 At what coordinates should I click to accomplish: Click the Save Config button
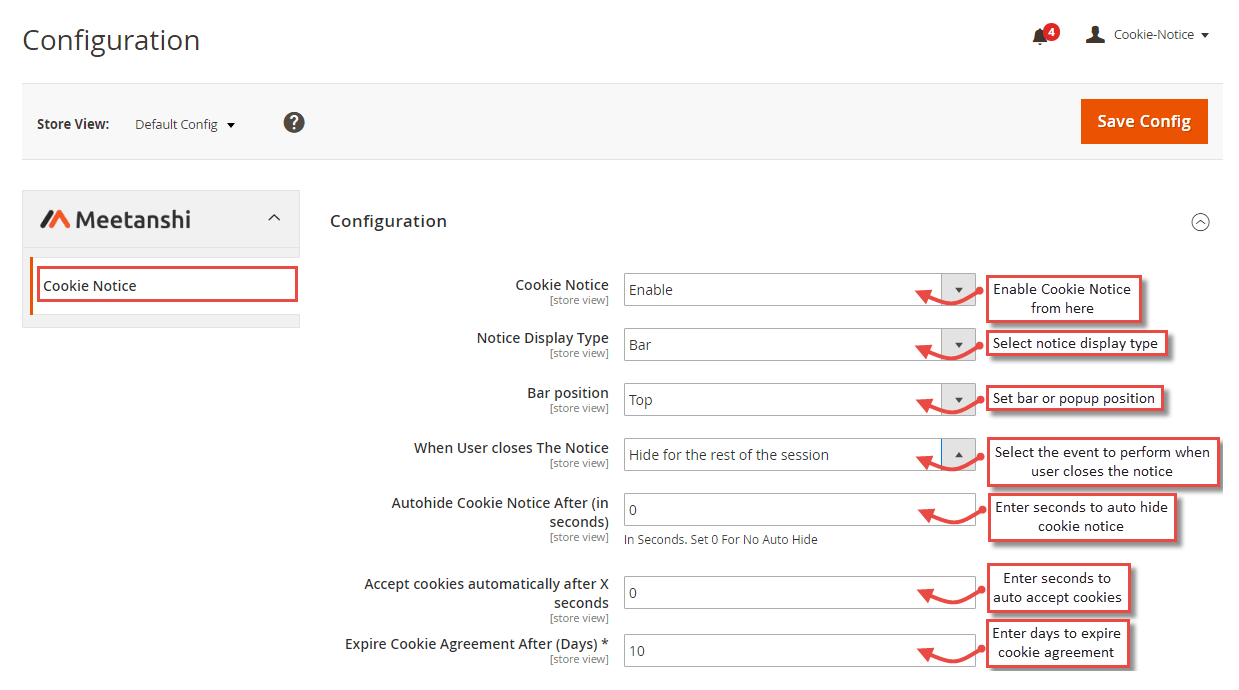click(1144, 121)
